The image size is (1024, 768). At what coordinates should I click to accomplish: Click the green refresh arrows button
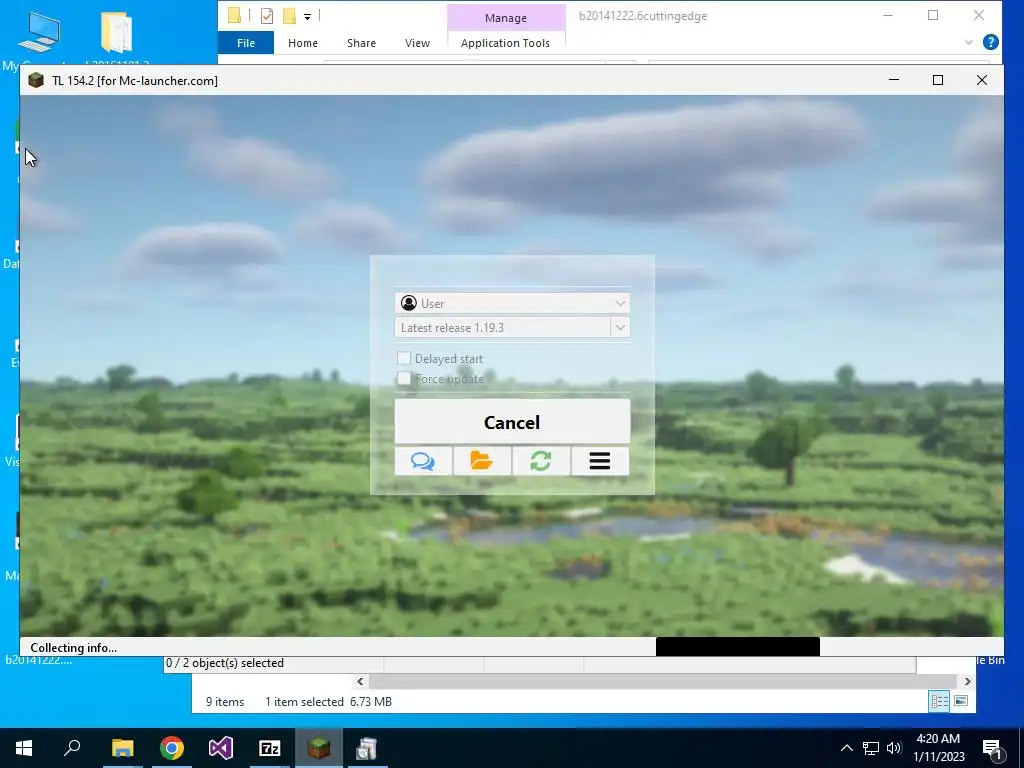541,461
